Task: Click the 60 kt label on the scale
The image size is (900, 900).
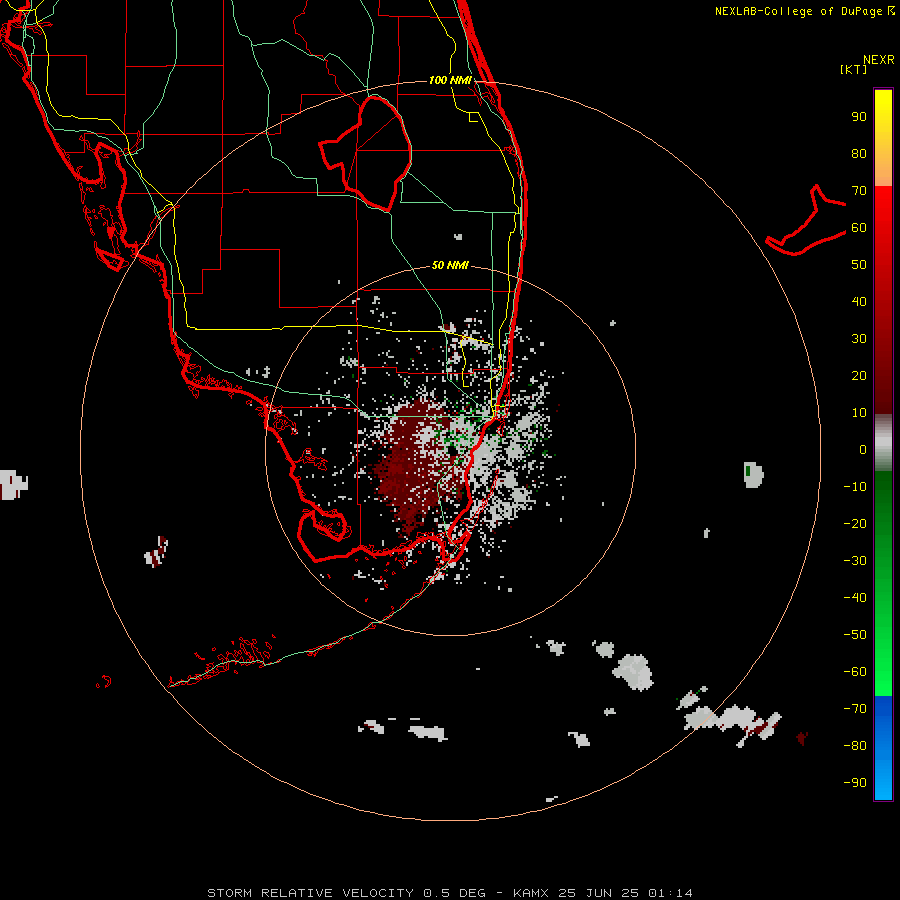Action: point(859,227)
